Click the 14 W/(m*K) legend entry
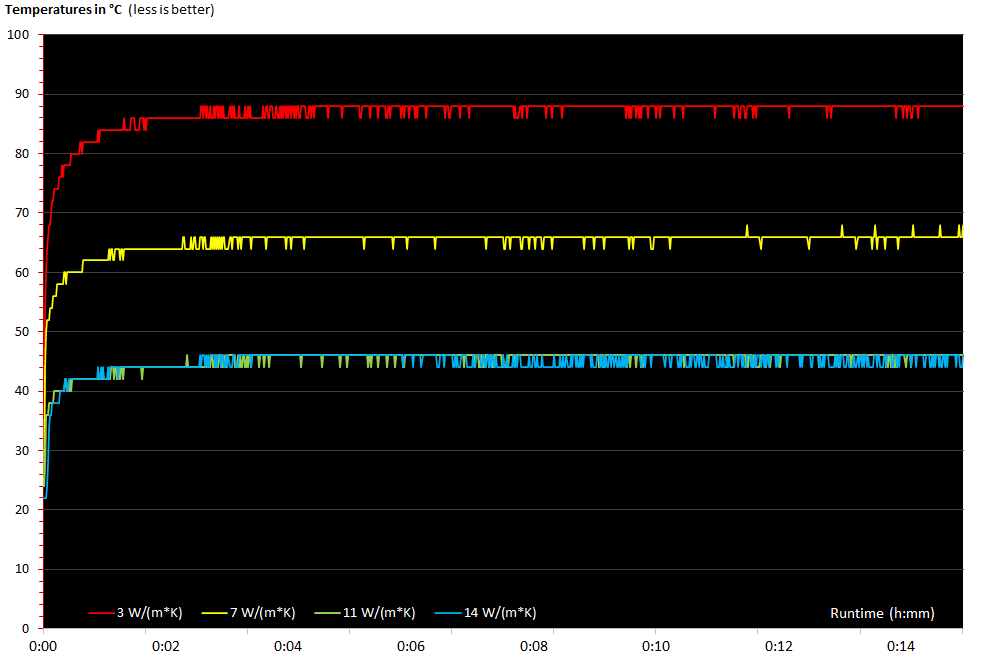The image size is (987, 654). (485, 612)
